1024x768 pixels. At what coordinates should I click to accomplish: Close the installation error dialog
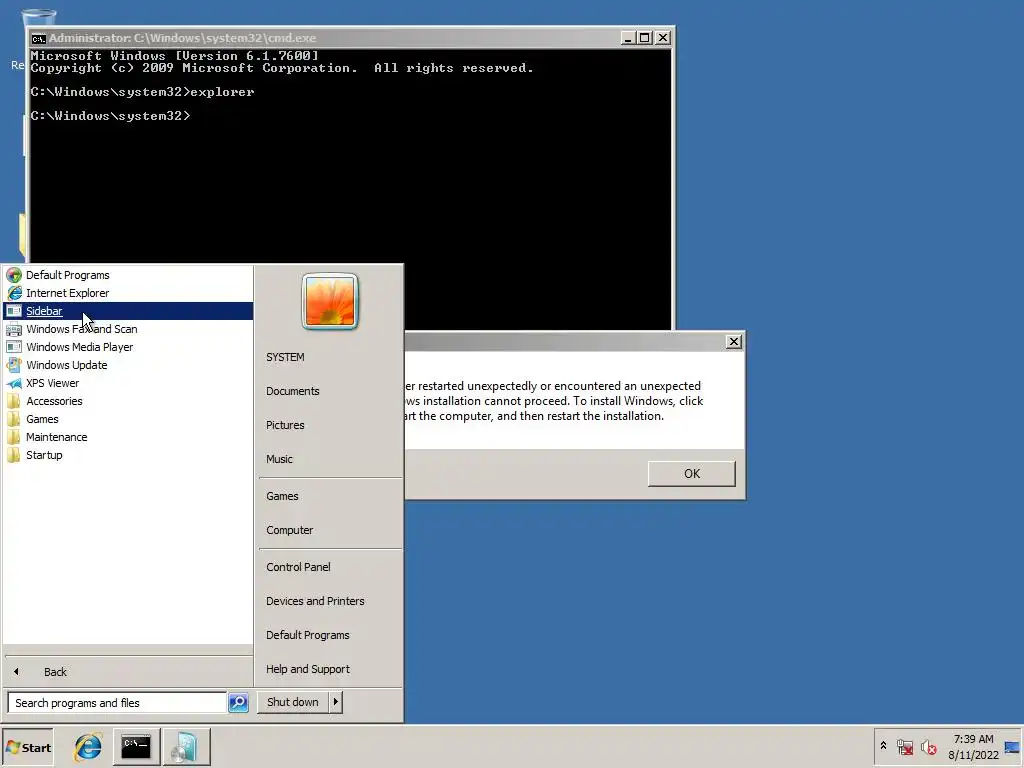[x=734, y=342]
